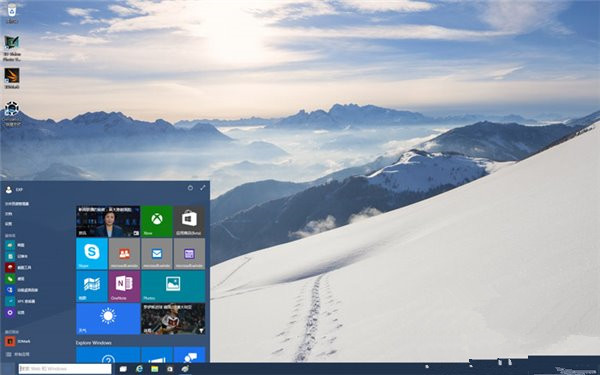This screenshot has height=375, width=600.
Task: Launch the Skype tile
Action: coord(92,254)
